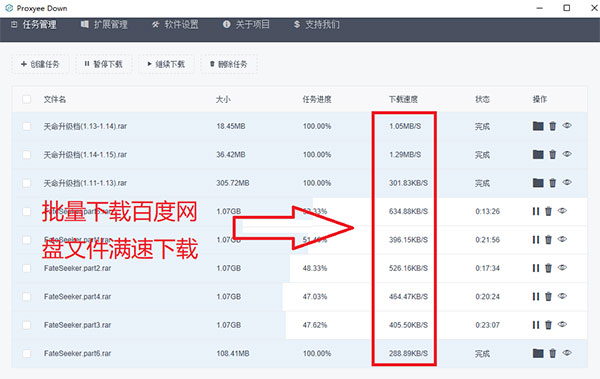The width and height of the screenshot is (600, 379).
Task: Pause FateSeeker.part4.rar download
Action: click(x=536, y=296)
